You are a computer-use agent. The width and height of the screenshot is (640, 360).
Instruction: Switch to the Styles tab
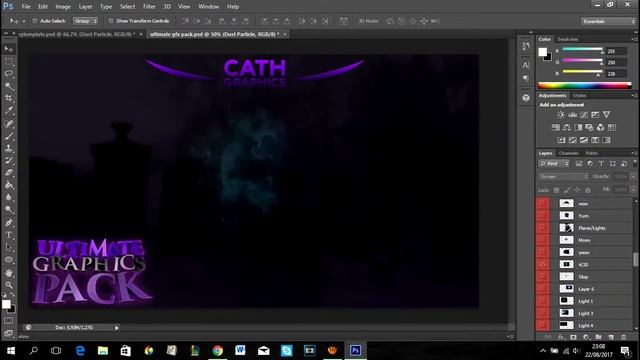point(580,96)
